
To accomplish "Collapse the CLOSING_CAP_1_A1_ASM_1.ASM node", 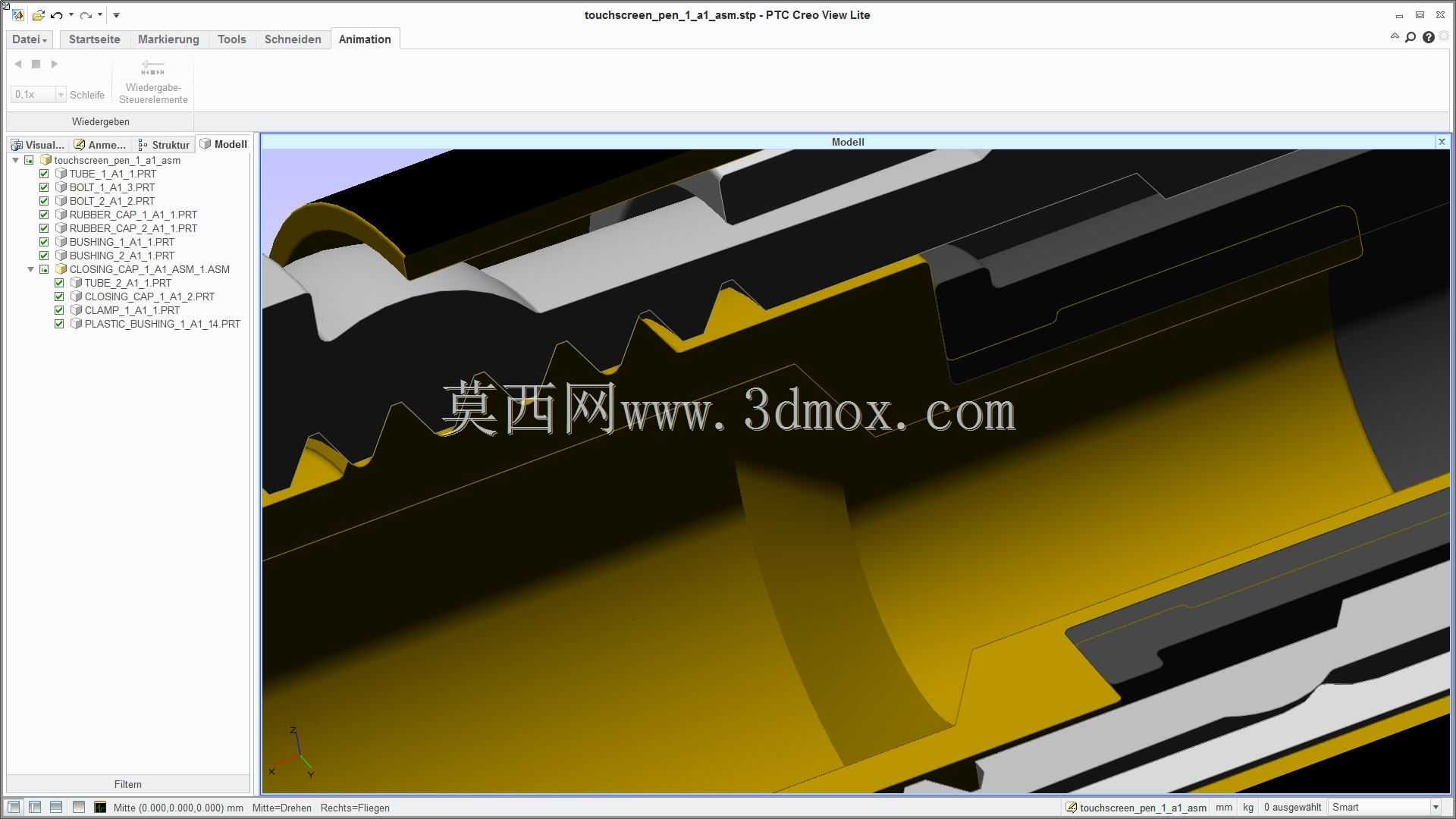I will point(31,269).
